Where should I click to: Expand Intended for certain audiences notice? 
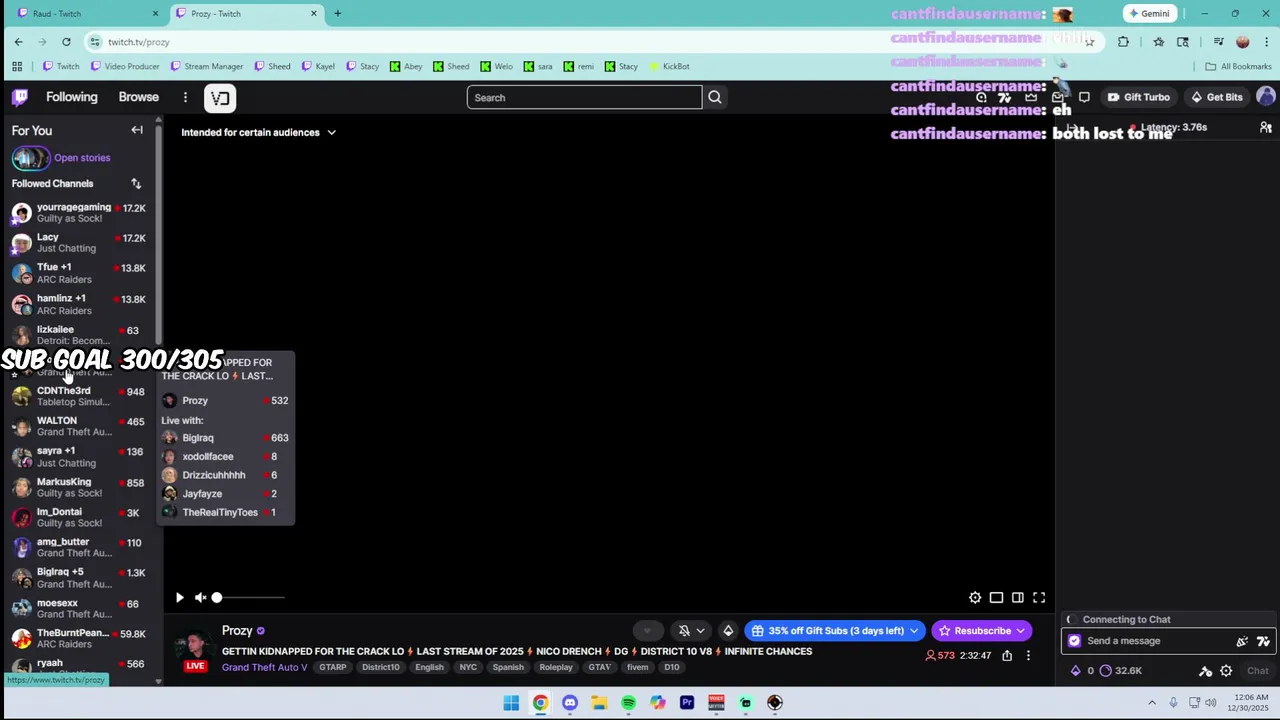(258, 132)
